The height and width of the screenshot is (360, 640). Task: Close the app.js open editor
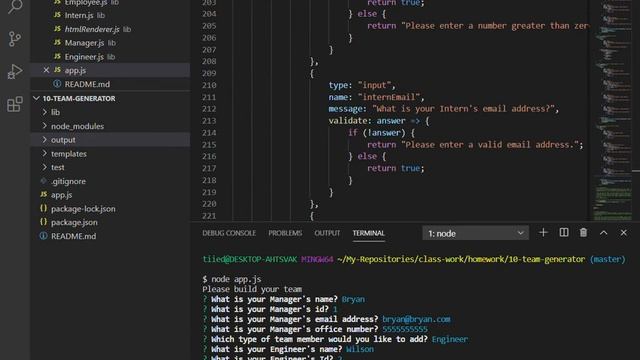[x=46, y=70]
